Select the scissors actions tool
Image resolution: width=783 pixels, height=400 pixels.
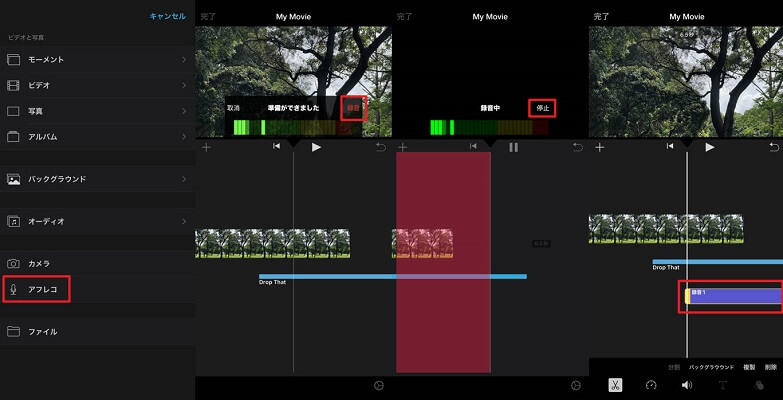615,386
